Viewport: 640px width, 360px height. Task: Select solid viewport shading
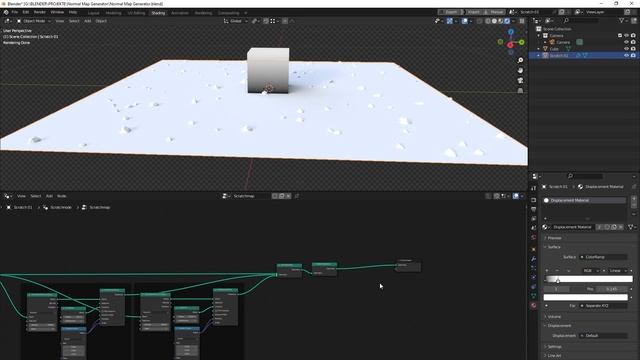tap(494, 21)
